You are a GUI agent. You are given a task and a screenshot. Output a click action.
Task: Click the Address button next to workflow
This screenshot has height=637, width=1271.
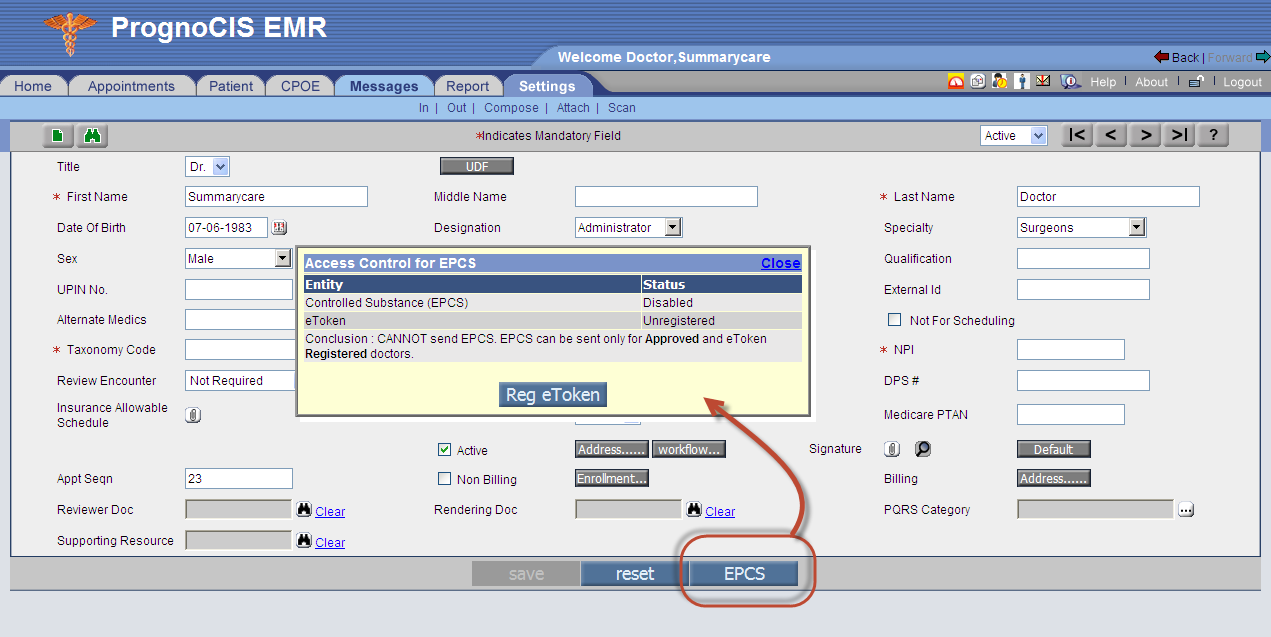tap(612, 450)
